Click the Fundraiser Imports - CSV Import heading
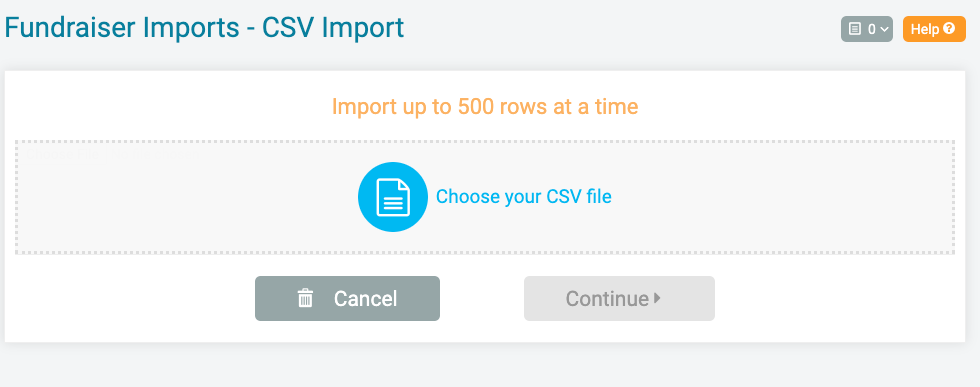This screenshot has height=387, width=980. pos(204,28)
